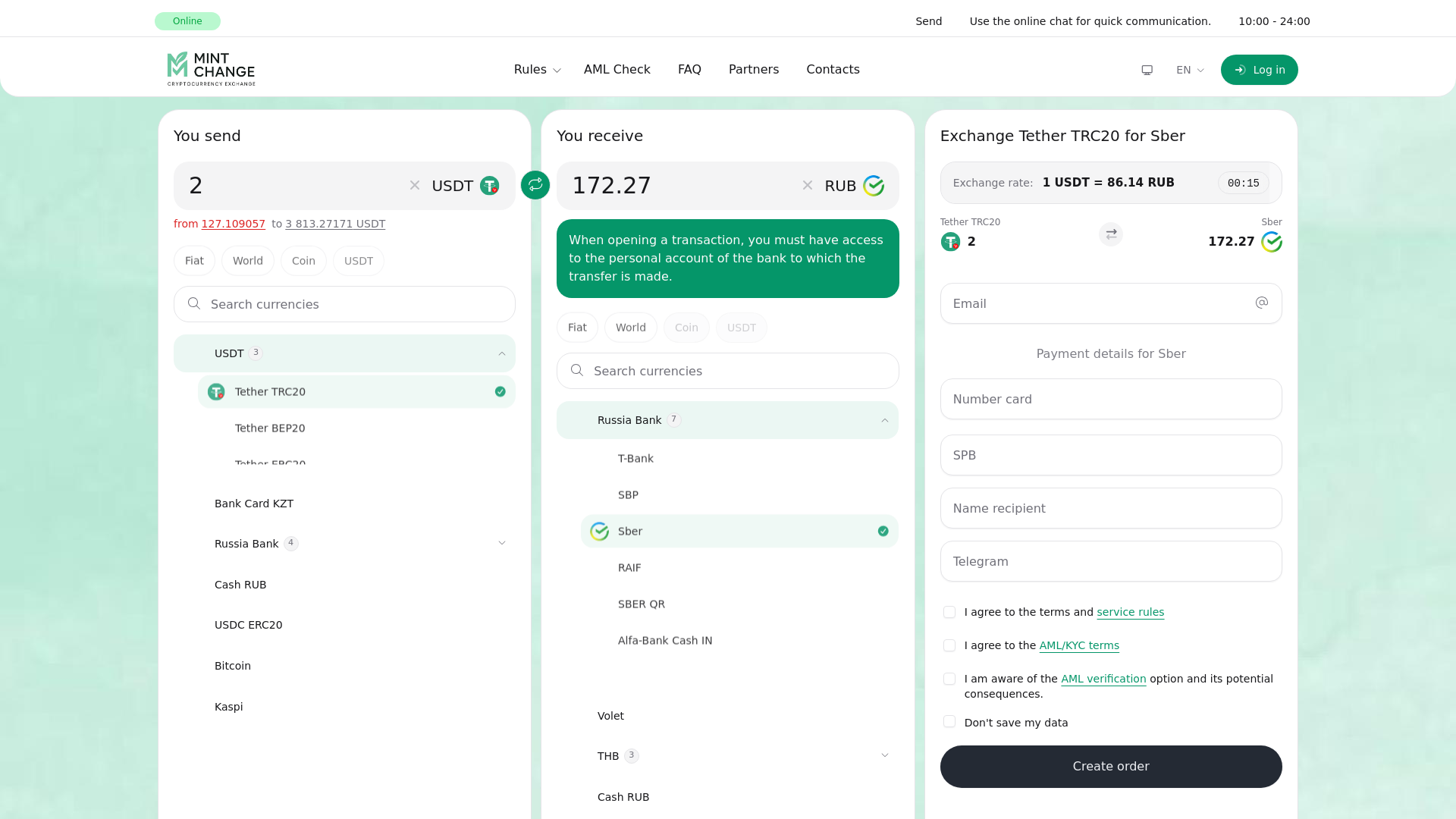
Task: Click the Log in button
Action: point(1259,70)
